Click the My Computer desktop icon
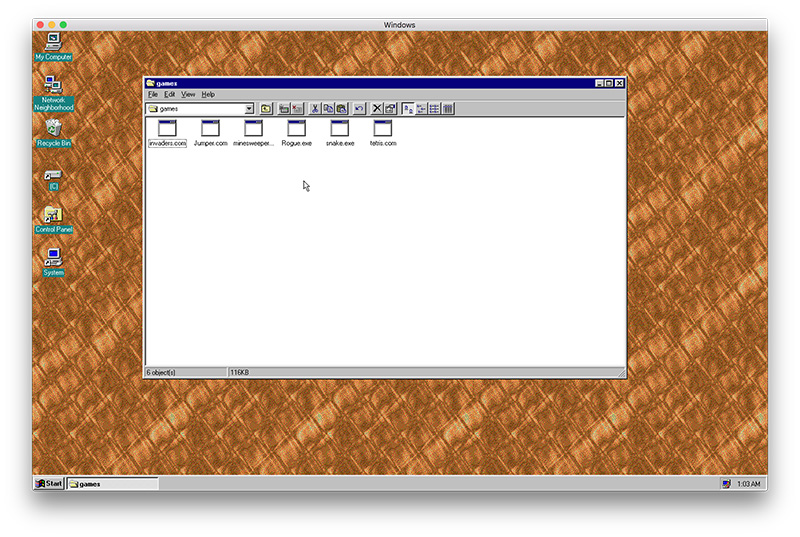The width and height of the screenshot is (800, 537). click(x=54, y=42)
